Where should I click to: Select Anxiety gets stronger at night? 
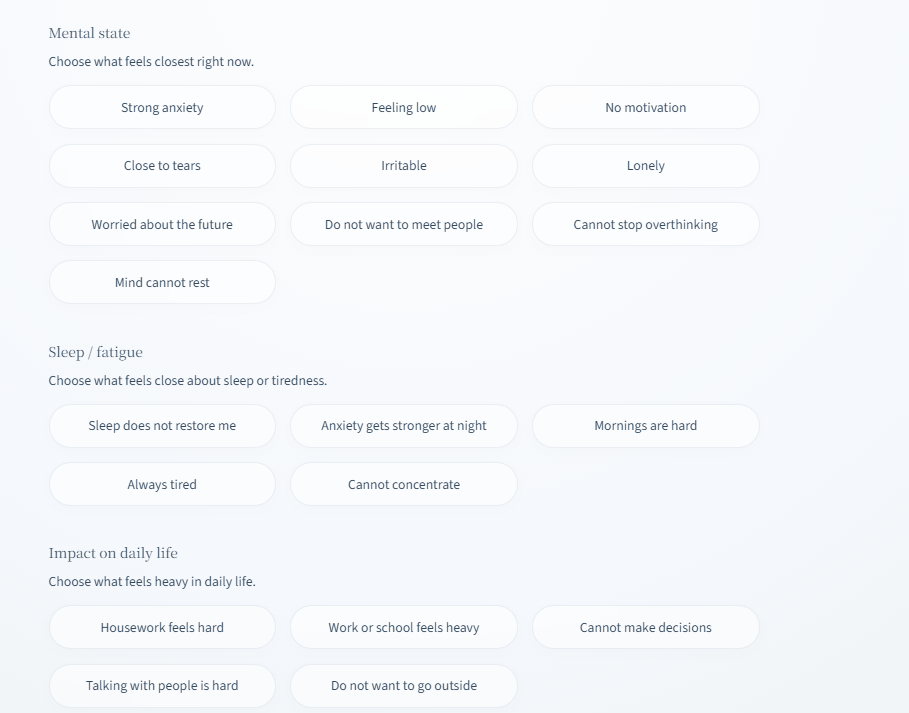pyautogui.click(x=404, y=426)
